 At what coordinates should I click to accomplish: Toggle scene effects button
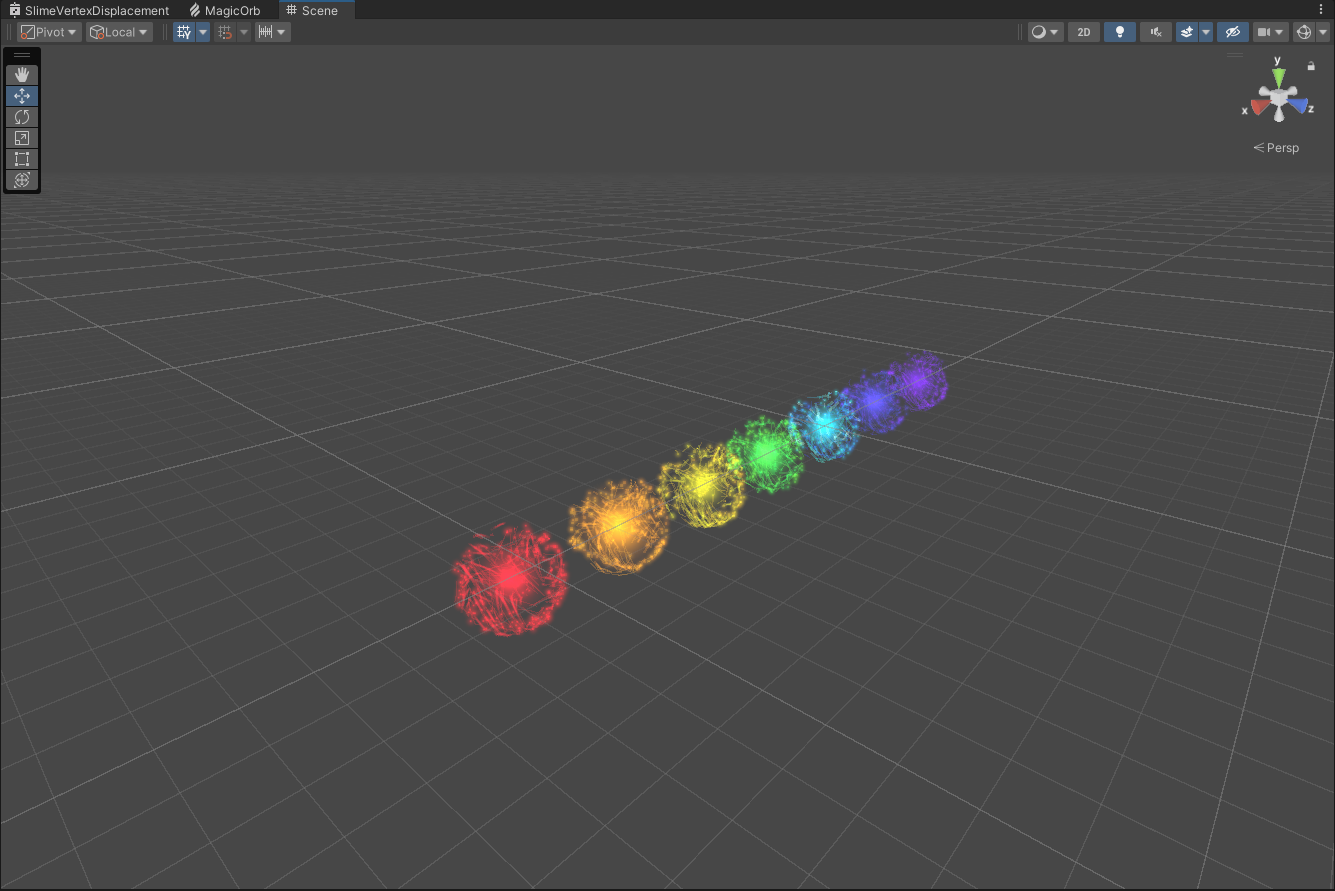pos(1187,32)
